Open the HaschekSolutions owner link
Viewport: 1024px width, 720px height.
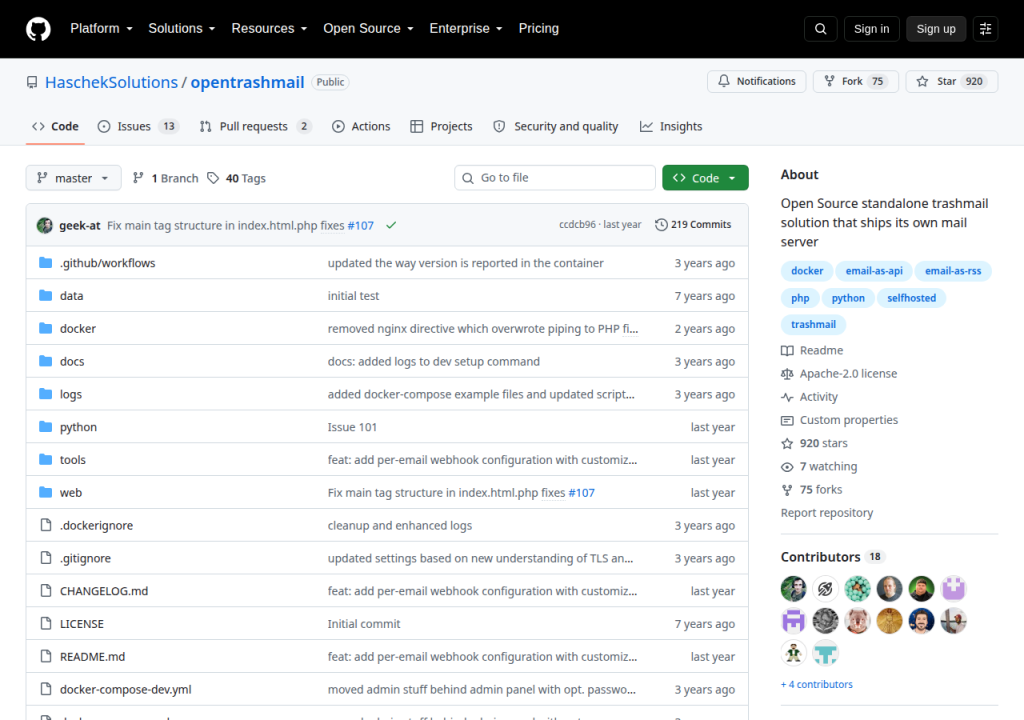(x=111, y=82)
